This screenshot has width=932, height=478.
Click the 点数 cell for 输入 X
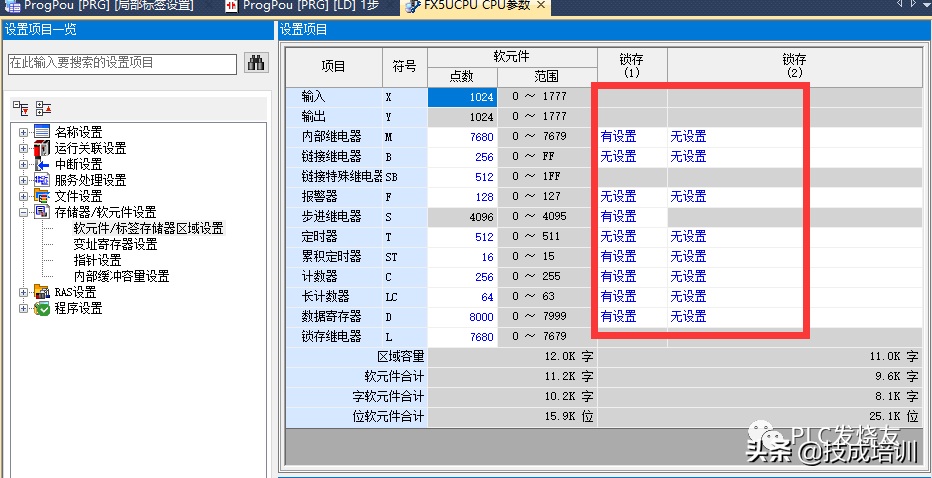(461, 97)
